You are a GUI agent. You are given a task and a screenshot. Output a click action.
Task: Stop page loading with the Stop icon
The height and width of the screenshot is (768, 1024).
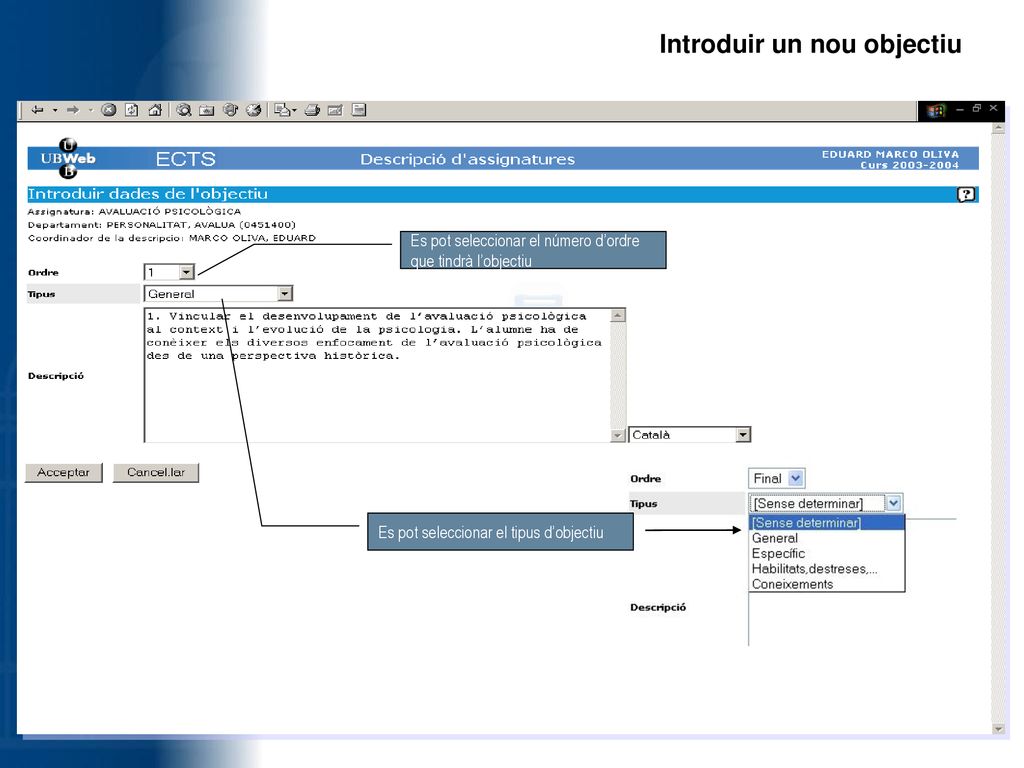point(109,110)
